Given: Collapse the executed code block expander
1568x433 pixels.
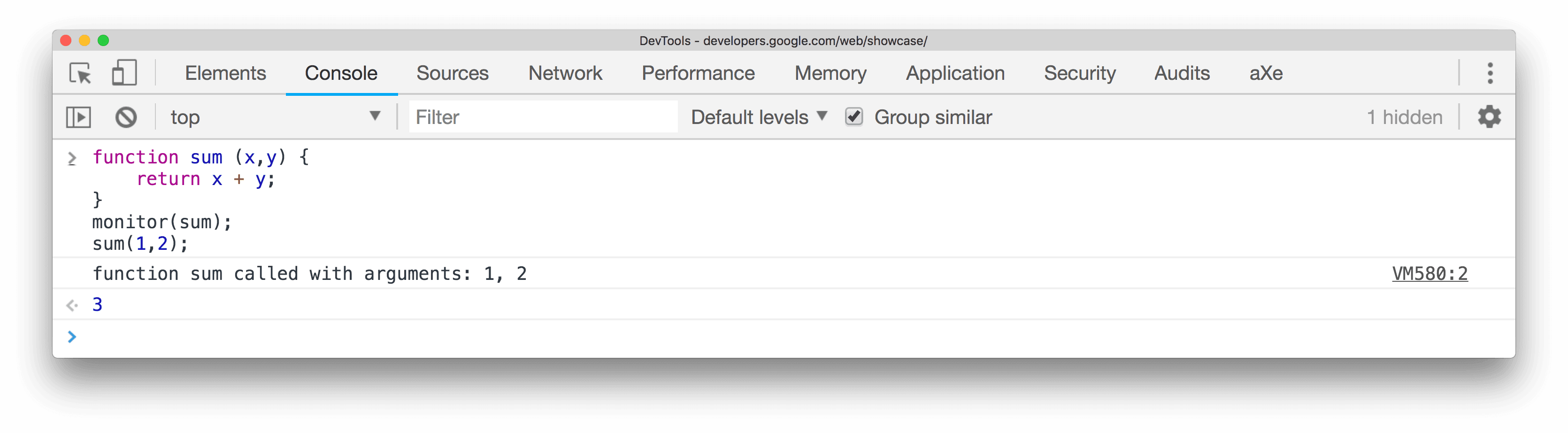Looking at the screenshot, I should 72,158.
